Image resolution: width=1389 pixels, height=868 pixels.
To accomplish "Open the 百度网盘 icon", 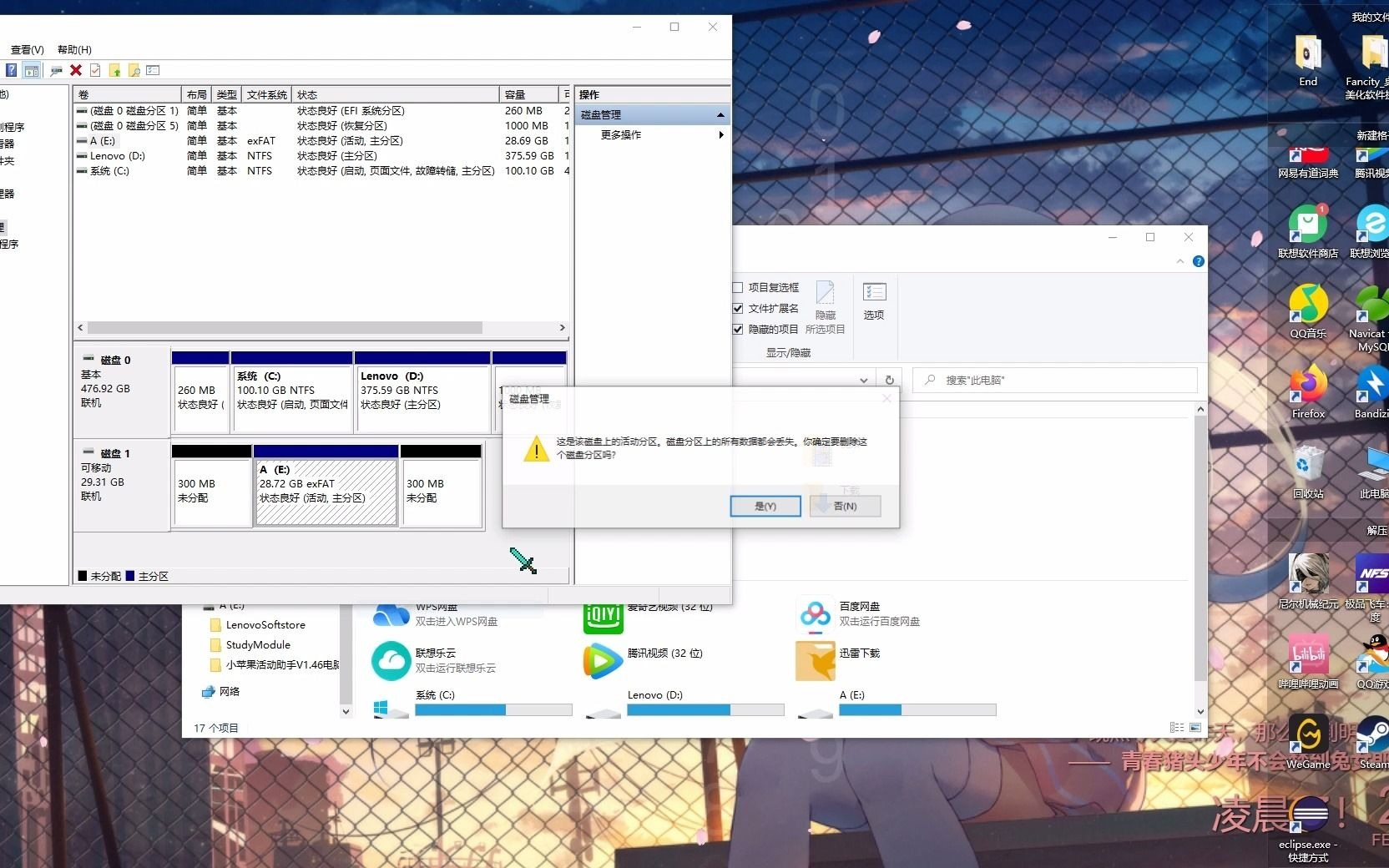I will [815, 614].
